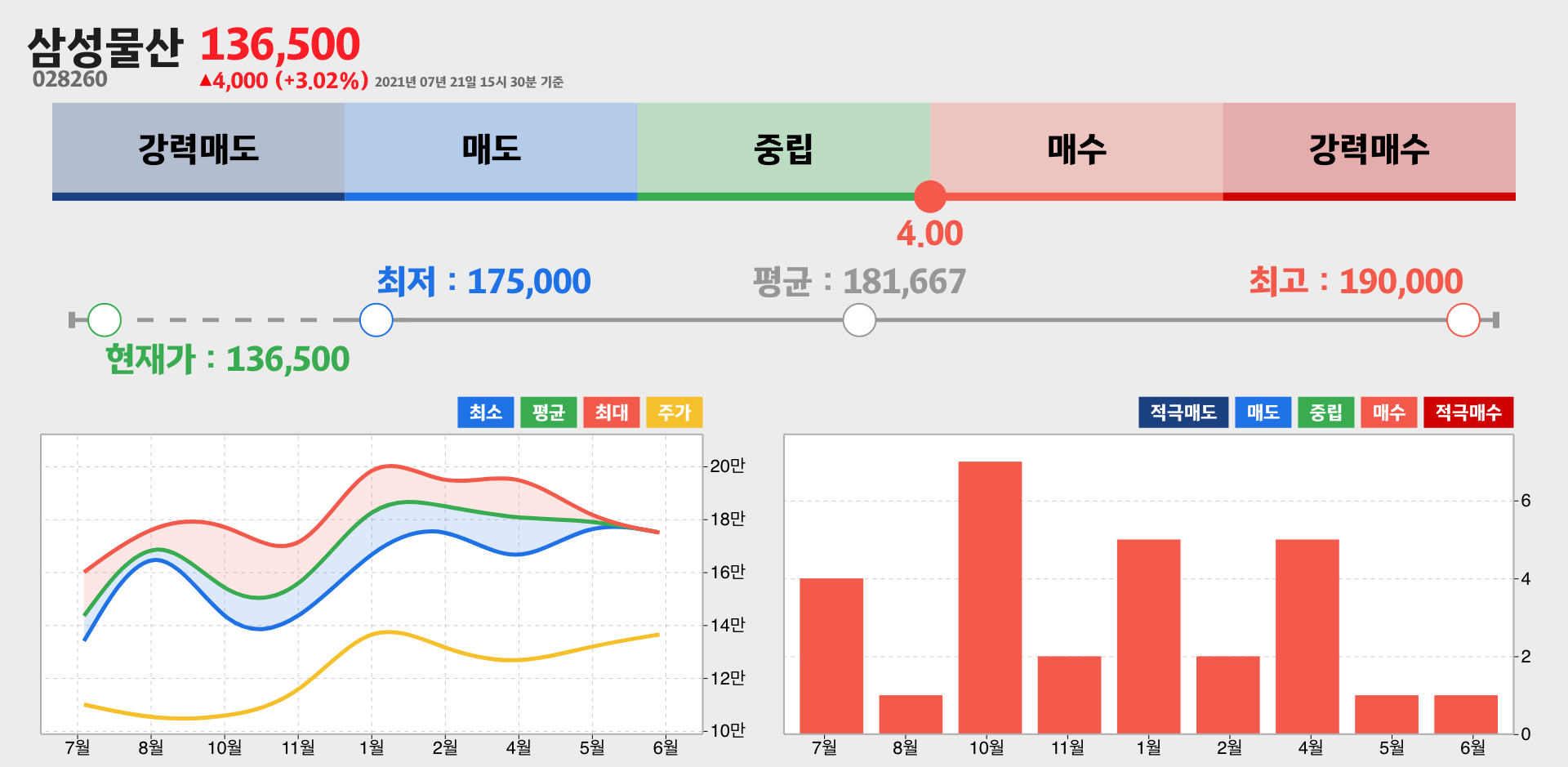The height and width of the screenshot is (767, 1568).
Task: Click the 현재가 : 136,500 label
Action: pyautogui.click(x=227, y=359)
